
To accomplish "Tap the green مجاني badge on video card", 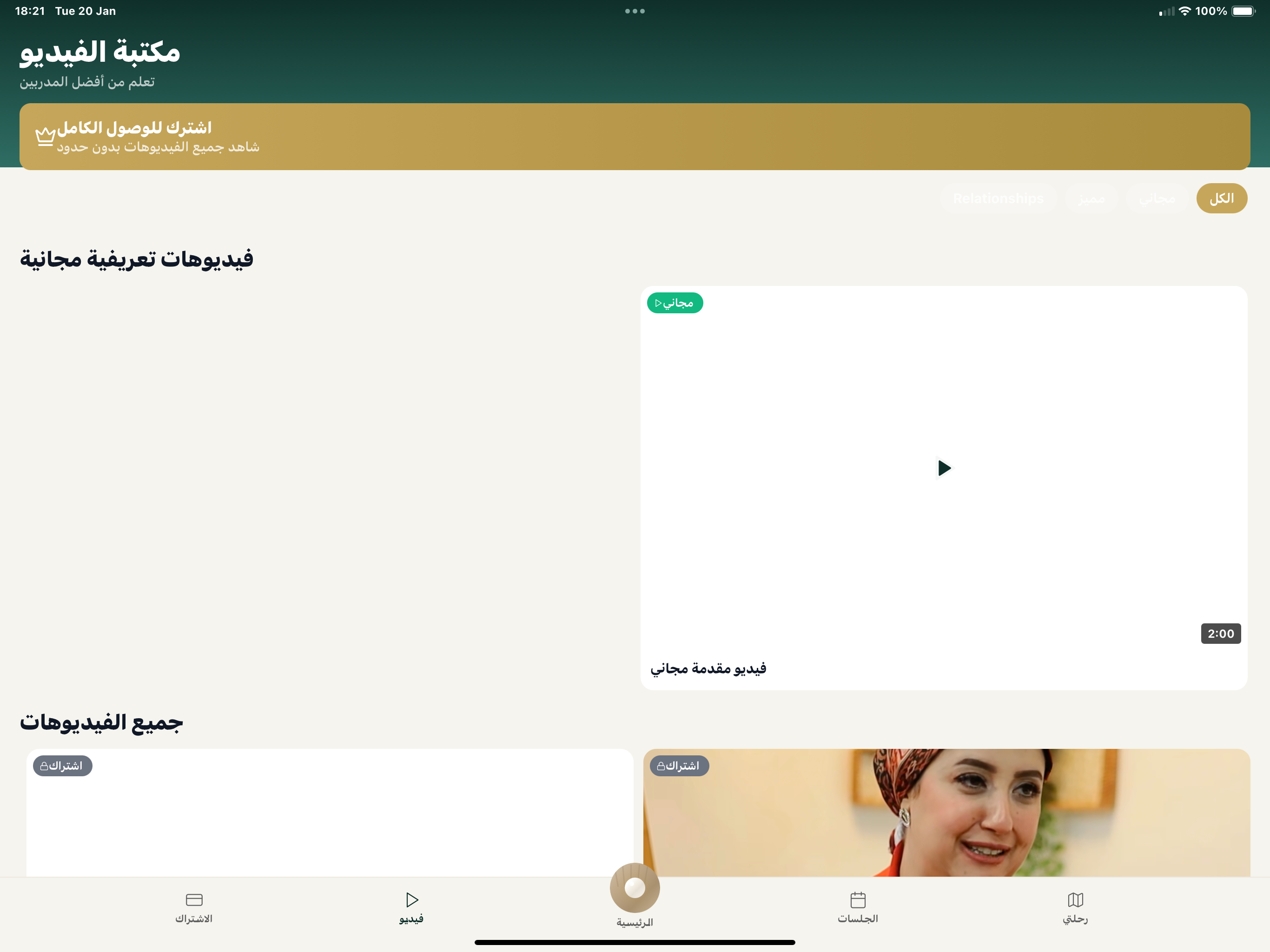I will (675, 303).
